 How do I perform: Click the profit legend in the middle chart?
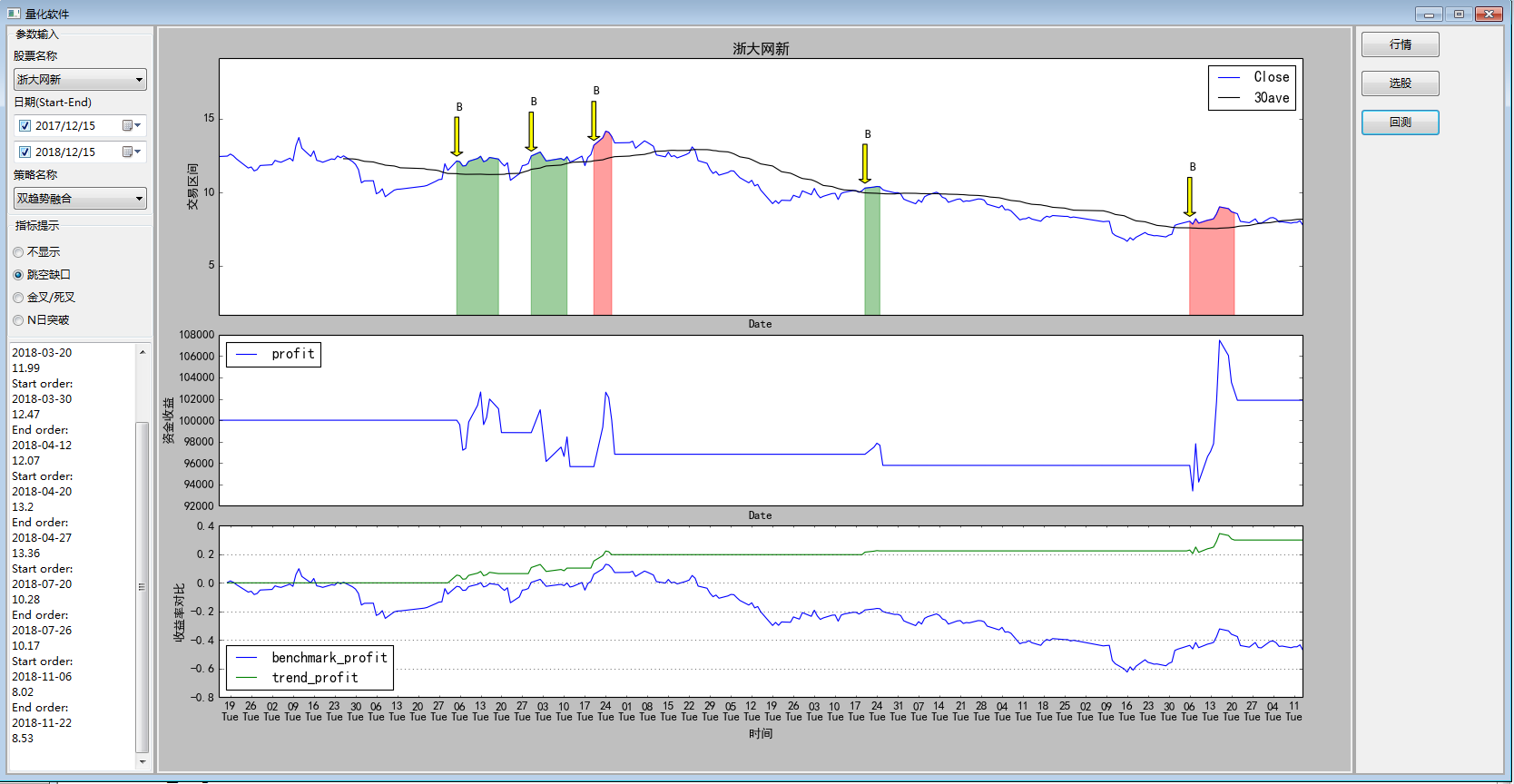(274, 354)
